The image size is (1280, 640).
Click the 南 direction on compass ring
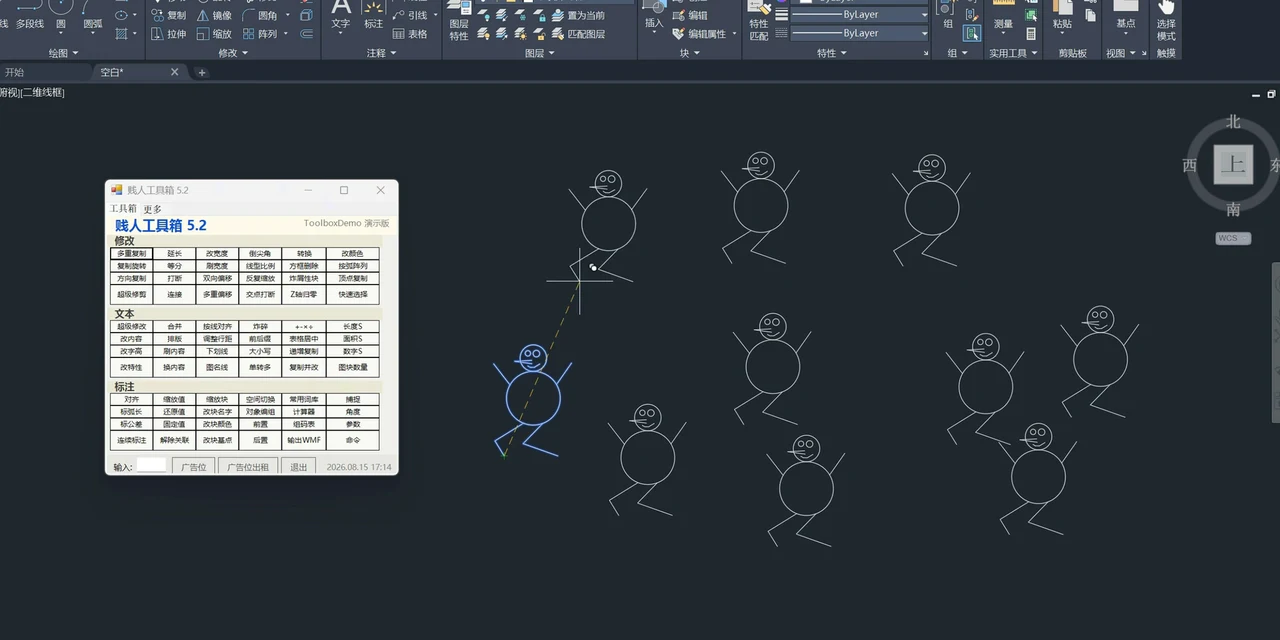pos(1233,209)
